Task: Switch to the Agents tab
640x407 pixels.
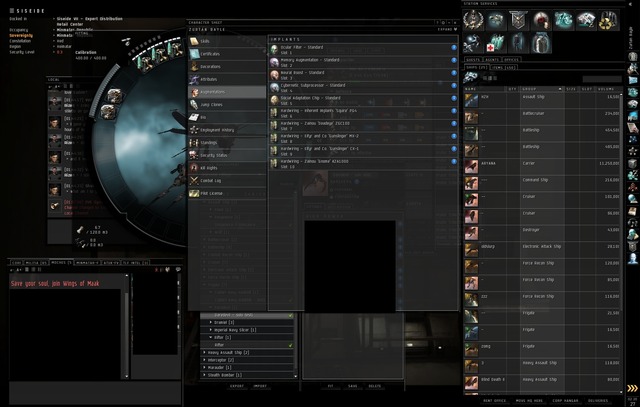Action: click(x=492, y=60)
